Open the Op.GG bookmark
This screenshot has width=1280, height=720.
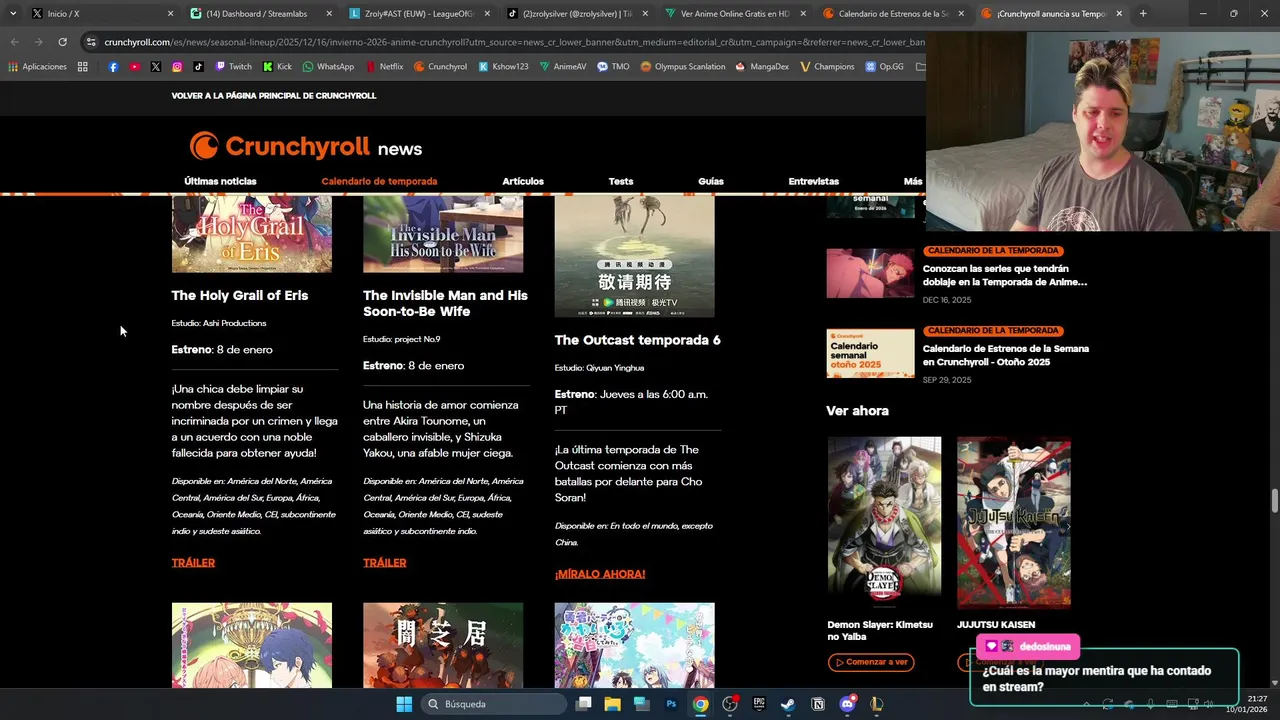[884, 67]
